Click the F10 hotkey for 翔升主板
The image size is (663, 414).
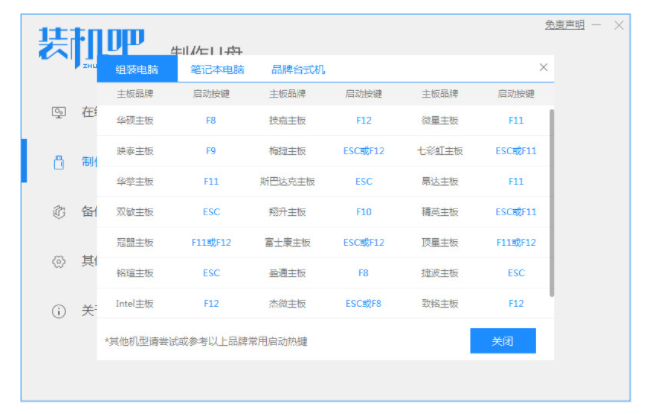click(x=364, y=212)
